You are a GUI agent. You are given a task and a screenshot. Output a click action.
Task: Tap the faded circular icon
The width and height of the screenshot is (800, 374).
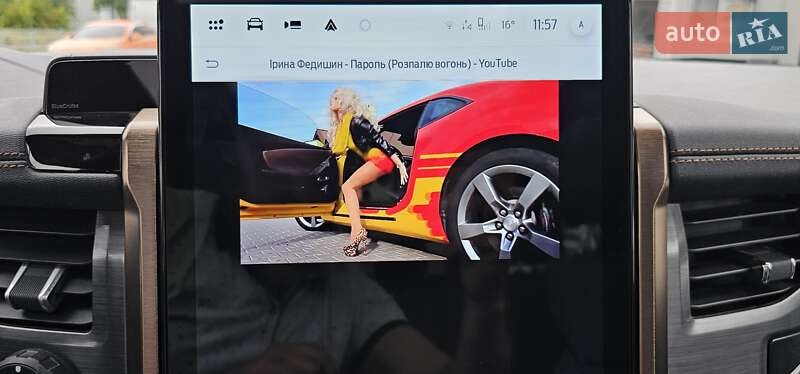pos(365,25)
